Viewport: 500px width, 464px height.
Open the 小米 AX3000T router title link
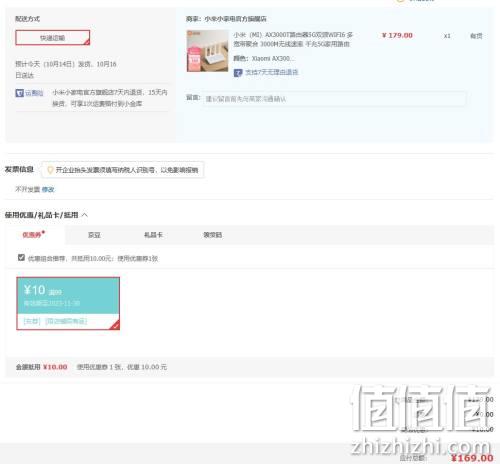[293, 39]
